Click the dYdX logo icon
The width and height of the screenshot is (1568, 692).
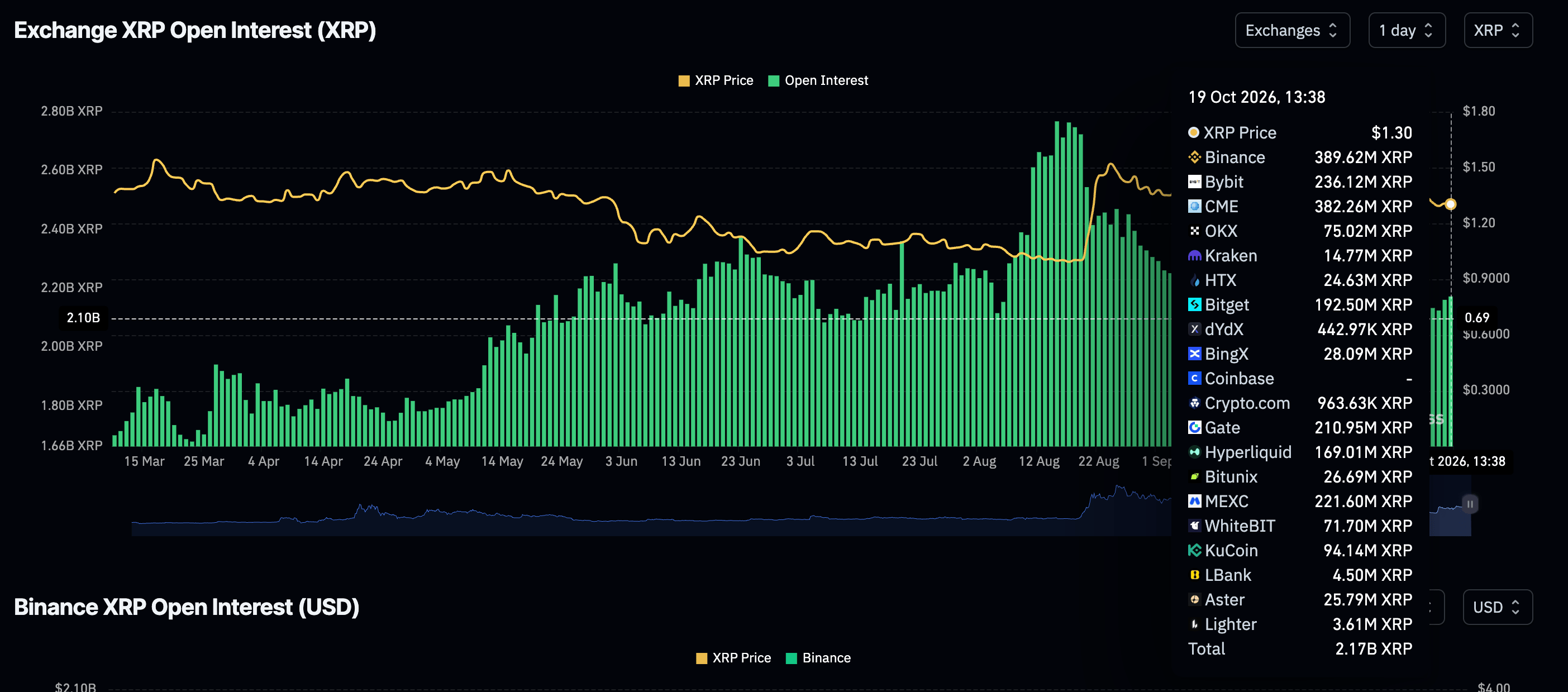(x=1194, y=330)
